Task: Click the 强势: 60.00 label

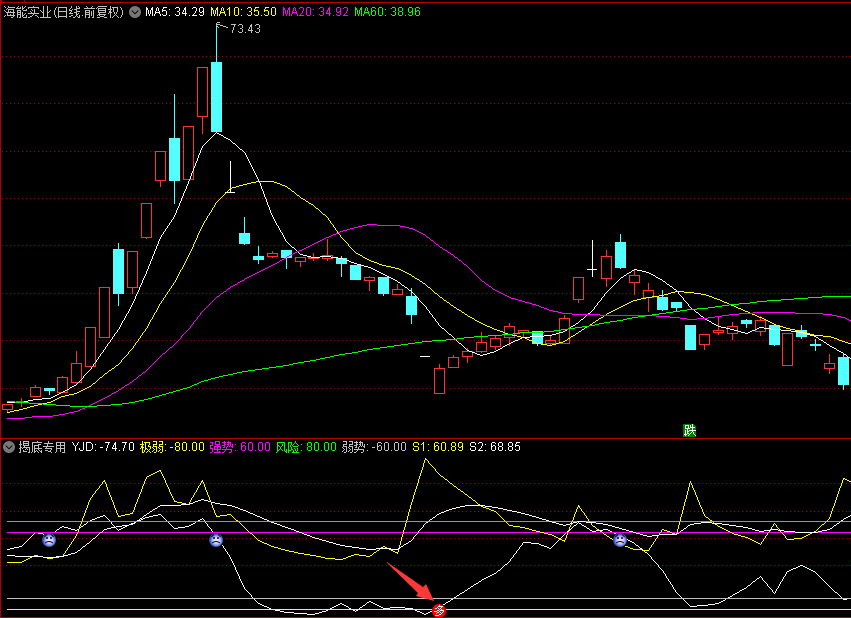Action: (240, 447)
